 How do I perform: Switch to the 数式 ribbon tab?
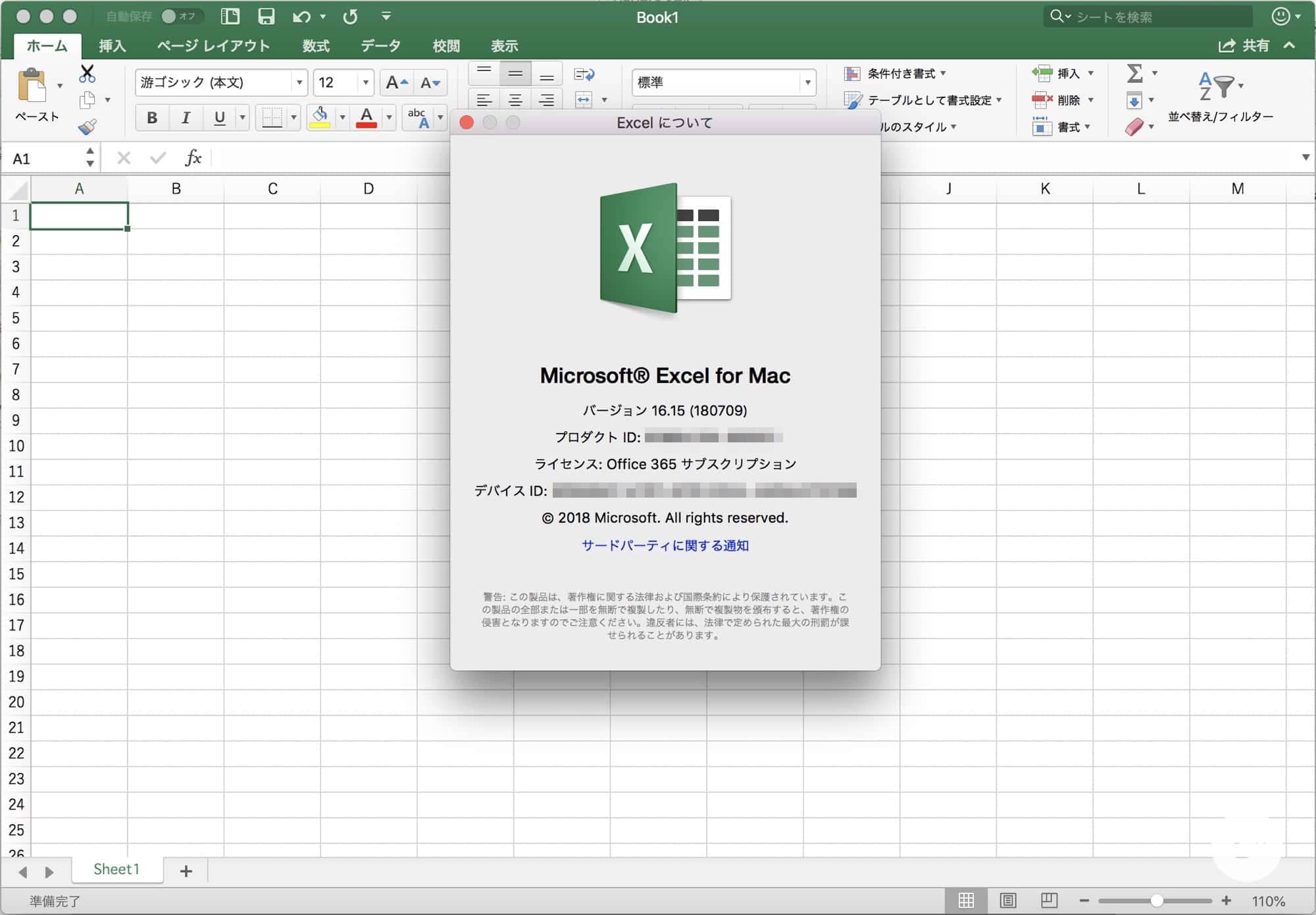pos(316,46)
